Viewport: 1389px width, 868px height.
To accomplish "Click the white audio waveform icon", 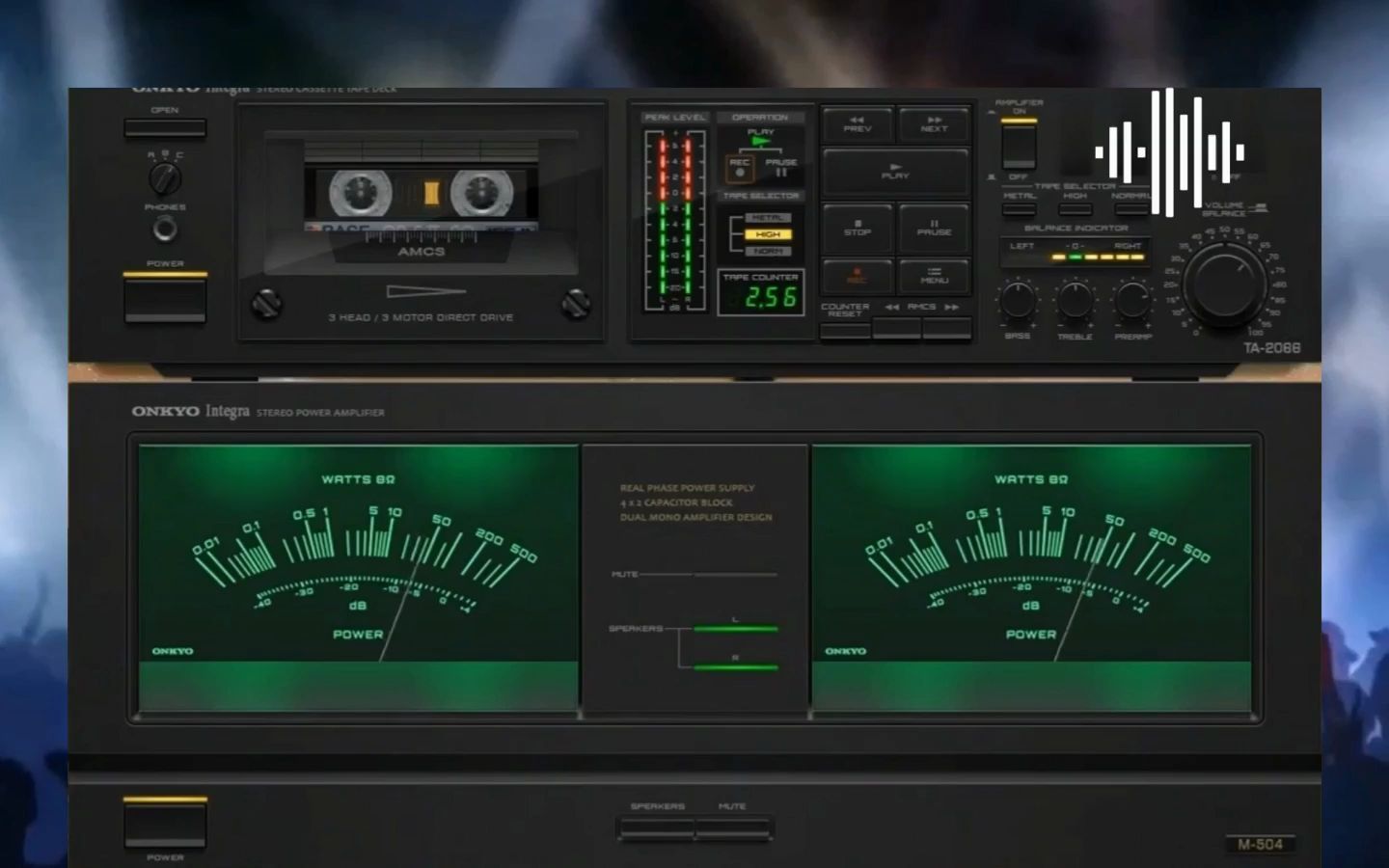I will coord(1169,152).
